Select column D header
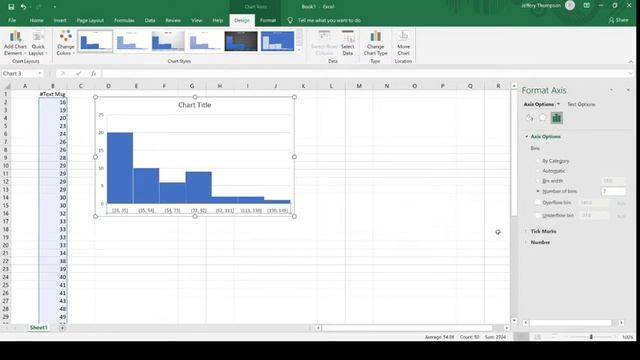 (108, 86)
